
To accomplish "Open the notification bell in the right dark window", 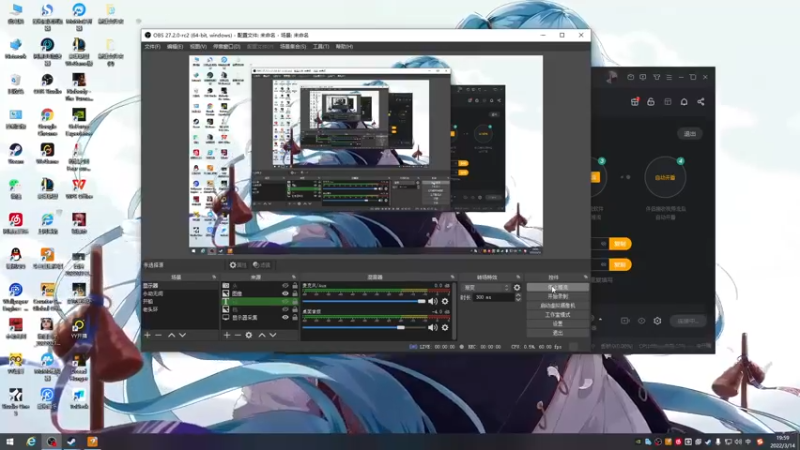I will pyautogui.click(x=684, y=102).
